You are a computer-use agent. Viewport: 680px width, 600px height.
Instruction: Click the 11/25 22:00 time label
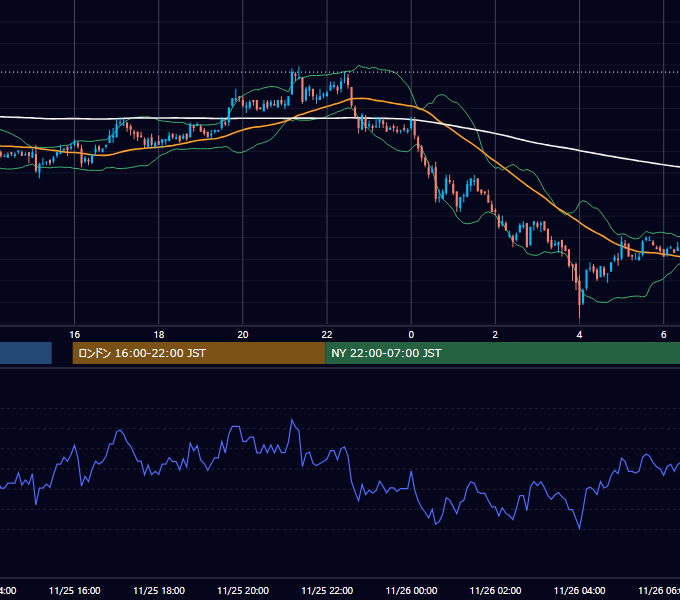(327, 590)
